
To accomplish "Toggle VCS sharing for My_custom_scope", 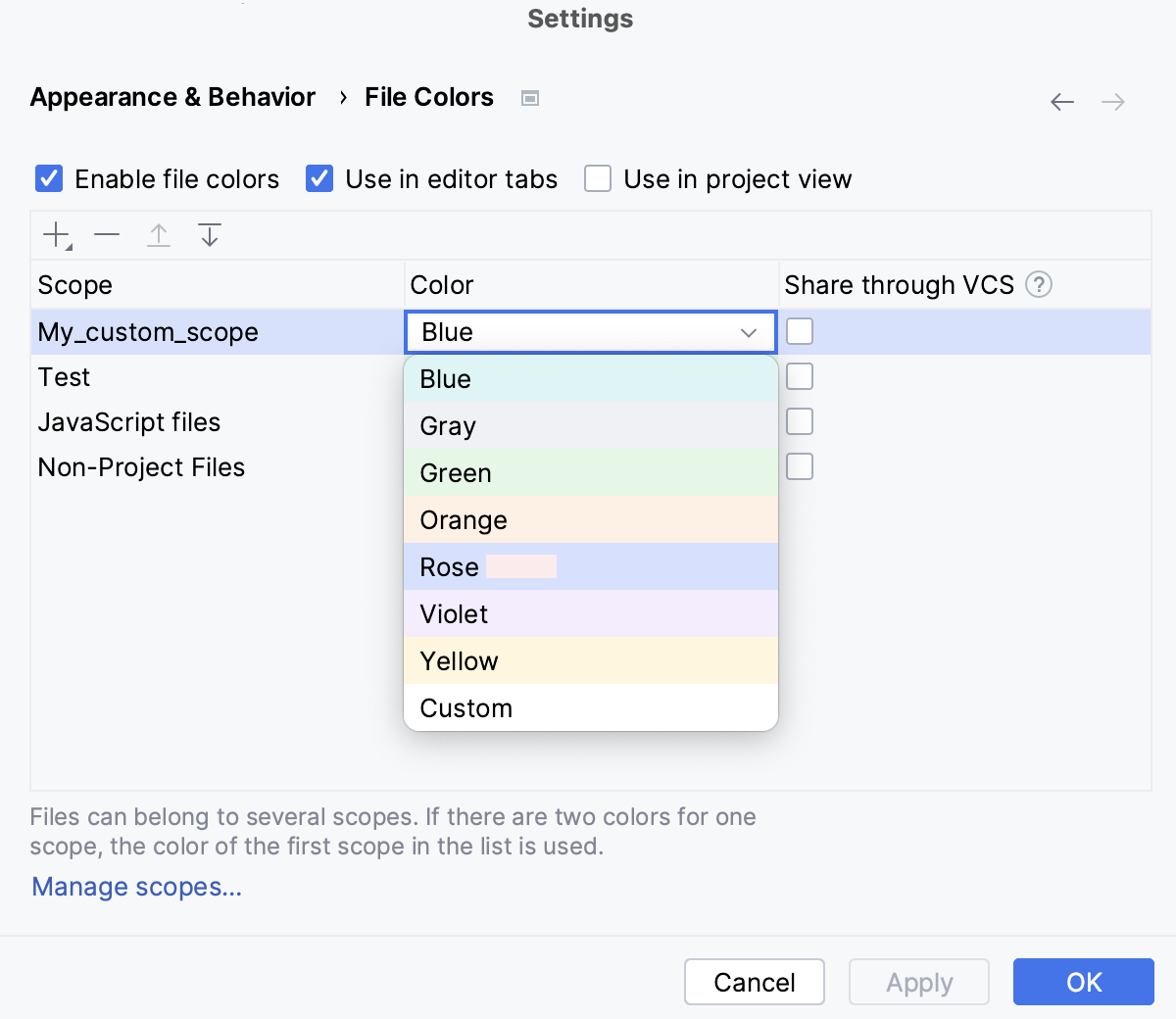I will (800, 332).
